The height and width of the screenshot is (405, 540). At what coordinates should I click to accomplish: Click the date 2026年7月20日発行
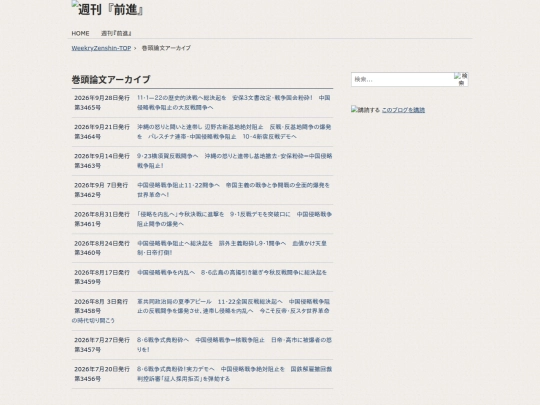(102, 369)
